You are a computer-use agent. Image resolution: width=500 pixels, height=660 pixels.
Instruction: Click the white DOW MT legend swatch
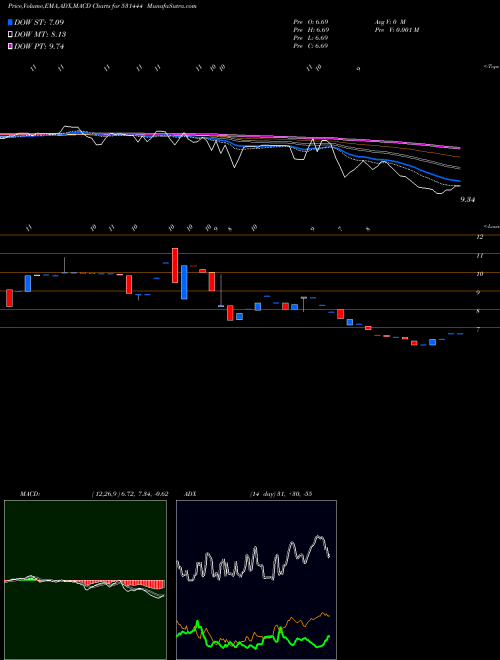coord(10,35)
